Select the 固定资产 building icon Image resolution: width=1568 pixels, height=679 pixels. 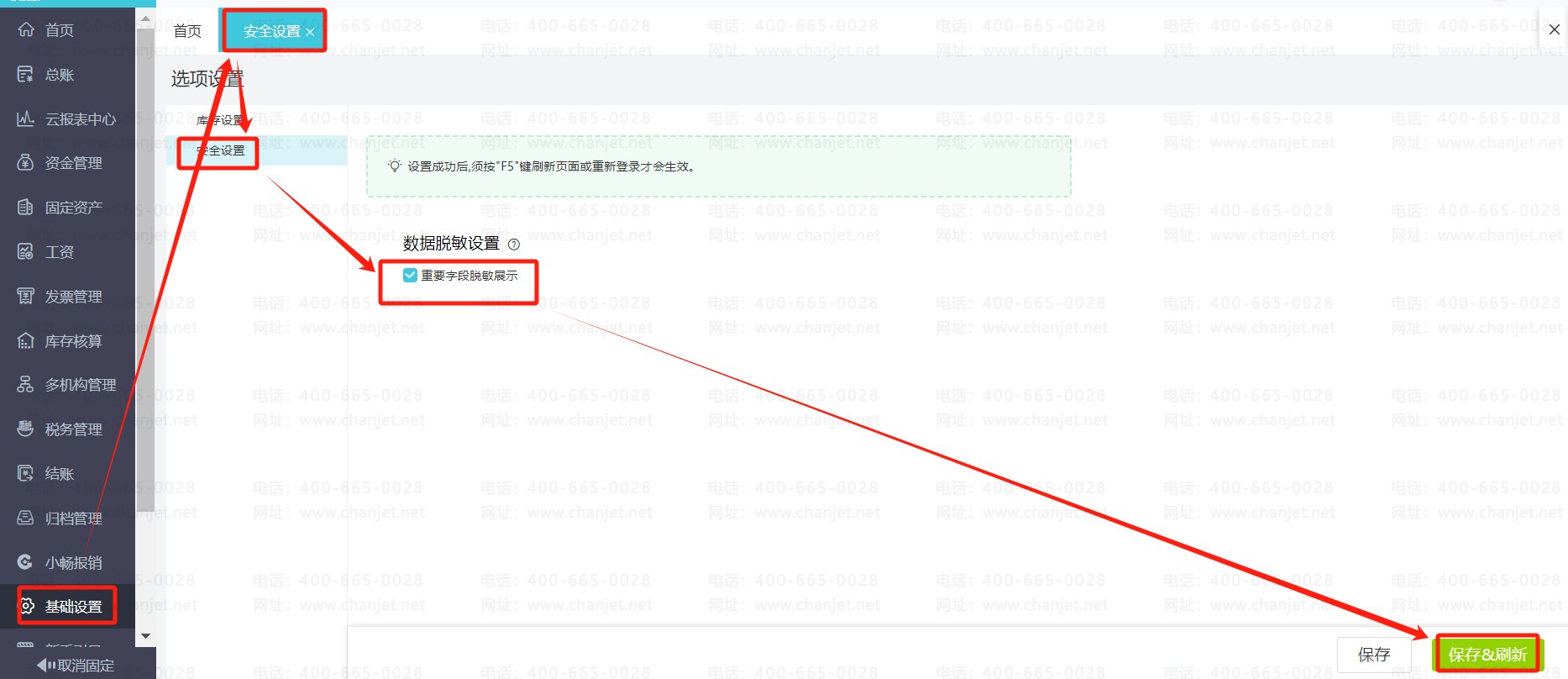(26, 208)
